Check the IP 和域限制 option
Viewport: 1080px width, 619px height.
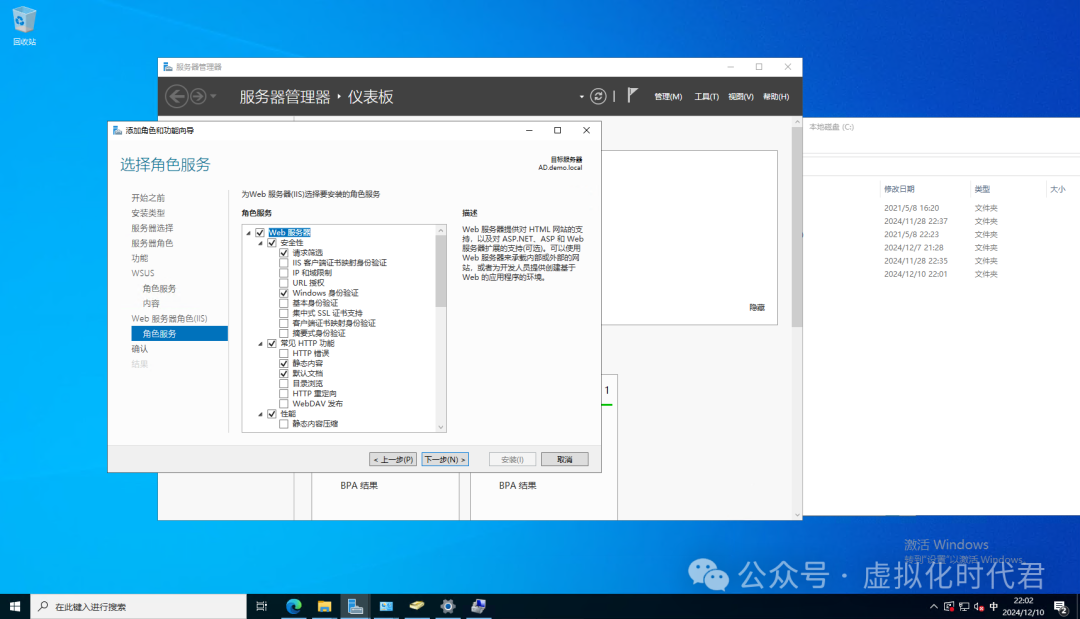pyautogui.click(x=284, y=273)
